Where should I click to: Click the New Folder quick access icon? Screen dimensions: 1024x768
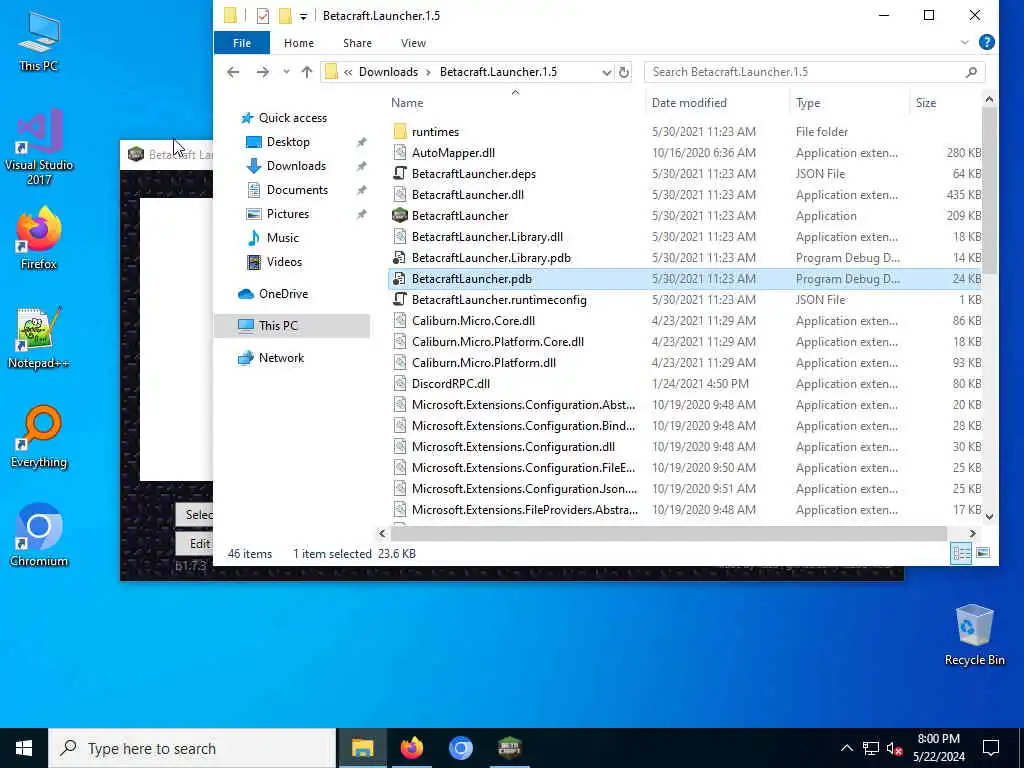(285, 16)
